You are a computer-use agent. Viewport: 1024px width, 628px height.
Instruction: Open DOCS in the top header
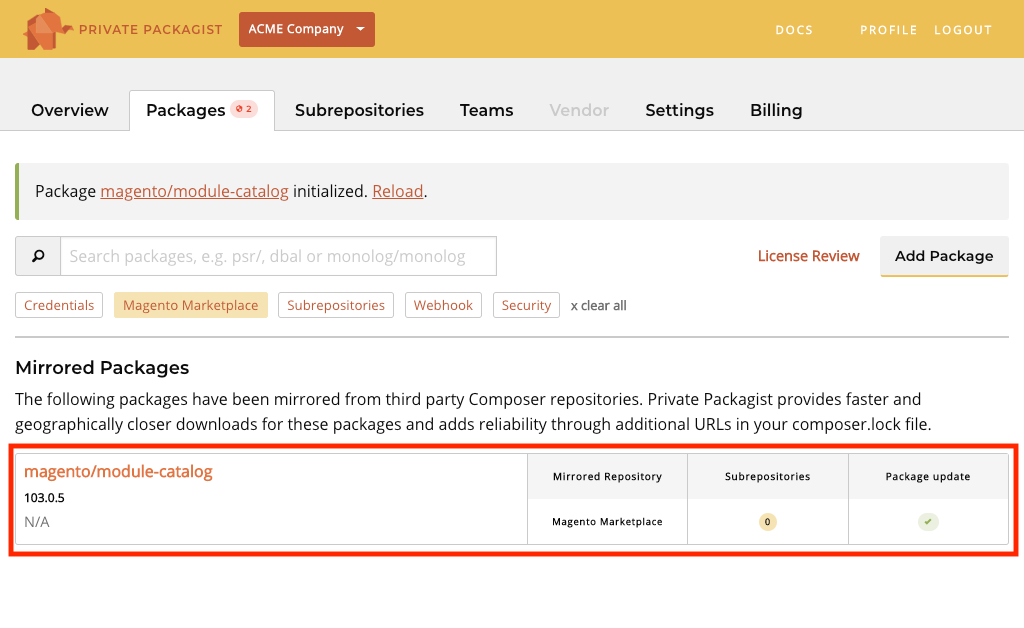(794, 30)
